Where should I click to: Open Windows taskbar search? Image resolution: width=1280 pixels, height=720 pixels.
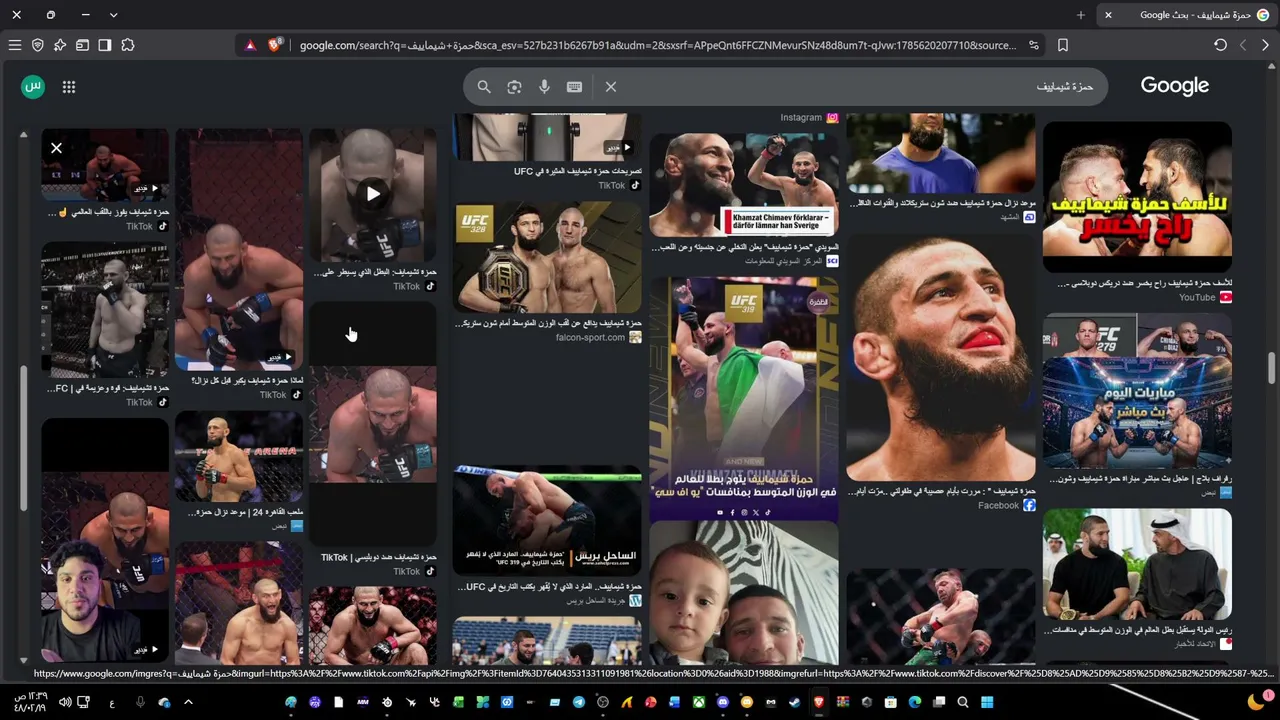coord(963,702)
